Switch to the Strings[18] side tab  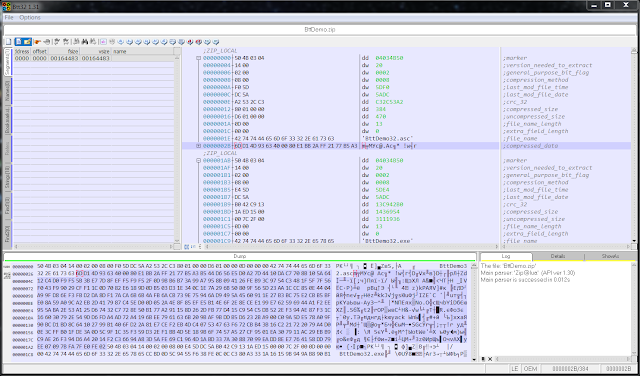pos(7,177)
